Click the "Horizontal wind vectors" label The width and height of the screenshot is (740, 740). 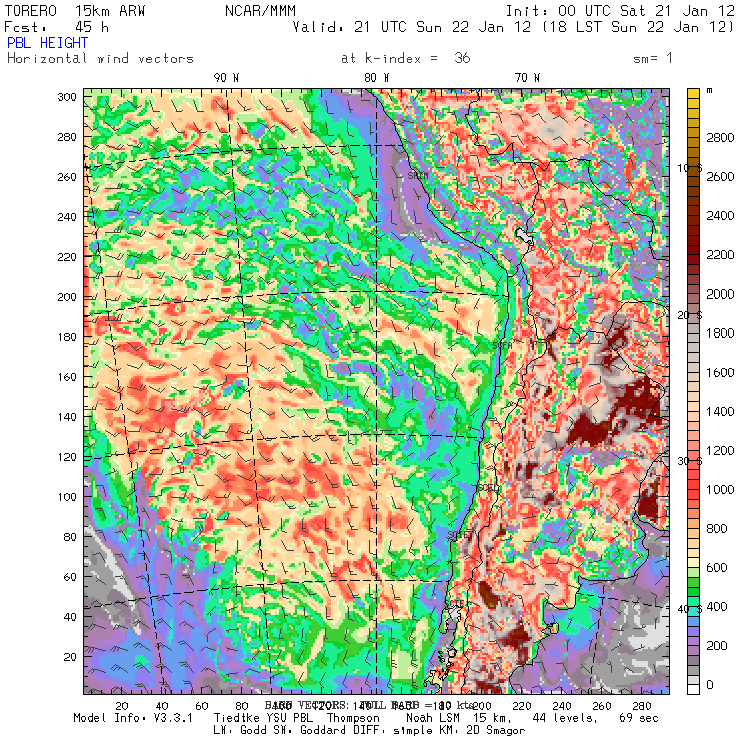tap(100, 59)
